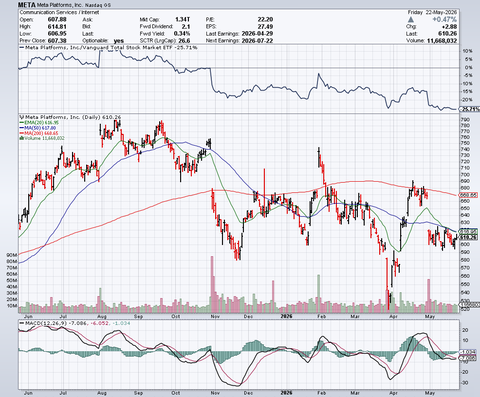The width and height of the screenshot is (480, 397).
Task: Click the Feb label on the MACD panel's time axis
Action: 321,393
